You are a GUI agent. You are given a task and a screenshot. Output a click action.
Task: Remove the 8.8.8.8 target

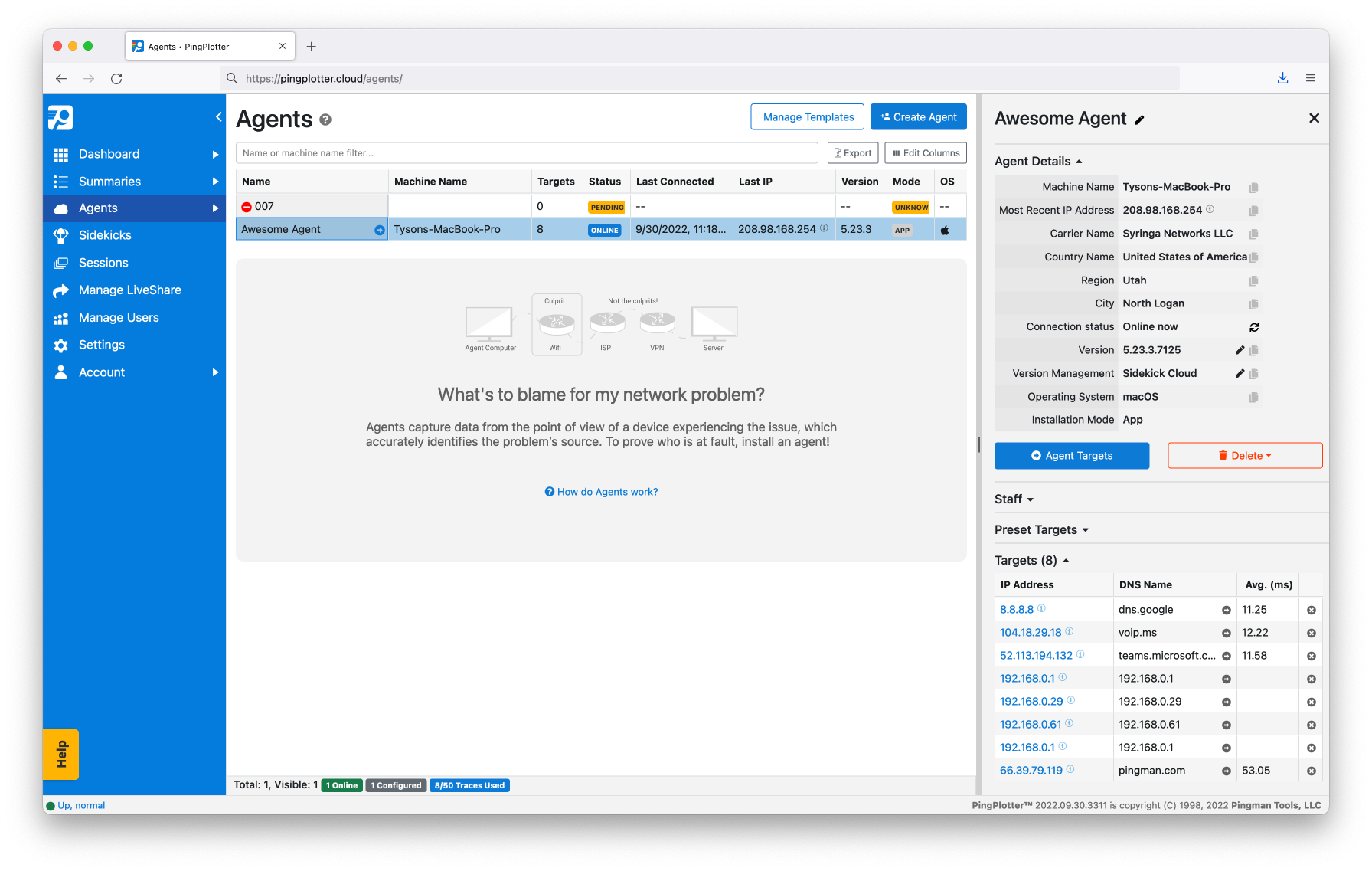click(x=1311, y=611)
